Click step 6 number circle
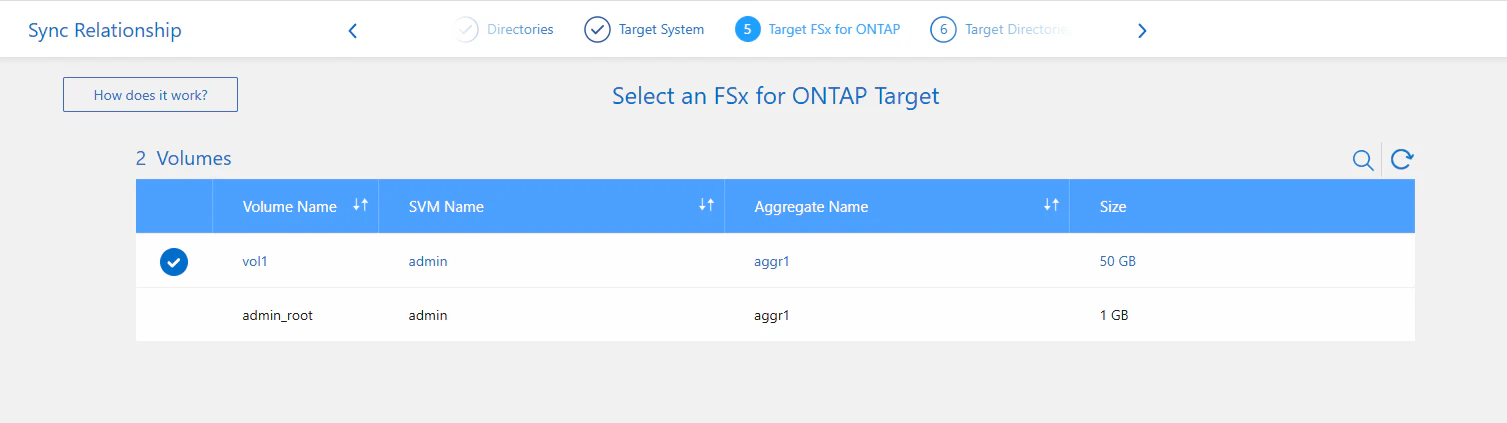 (943, 29)
